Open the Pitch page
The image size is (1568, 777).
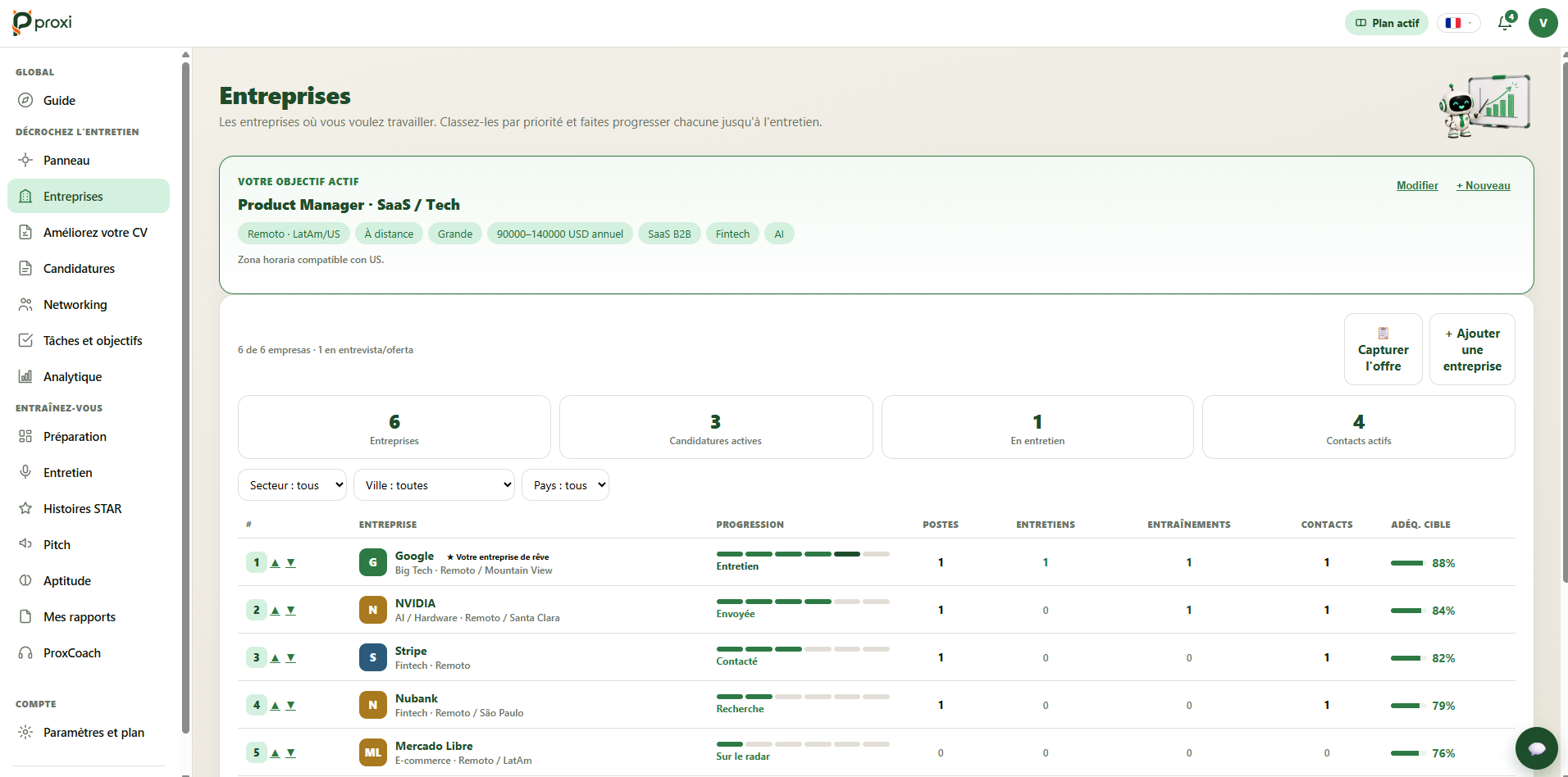coord(89,545)
